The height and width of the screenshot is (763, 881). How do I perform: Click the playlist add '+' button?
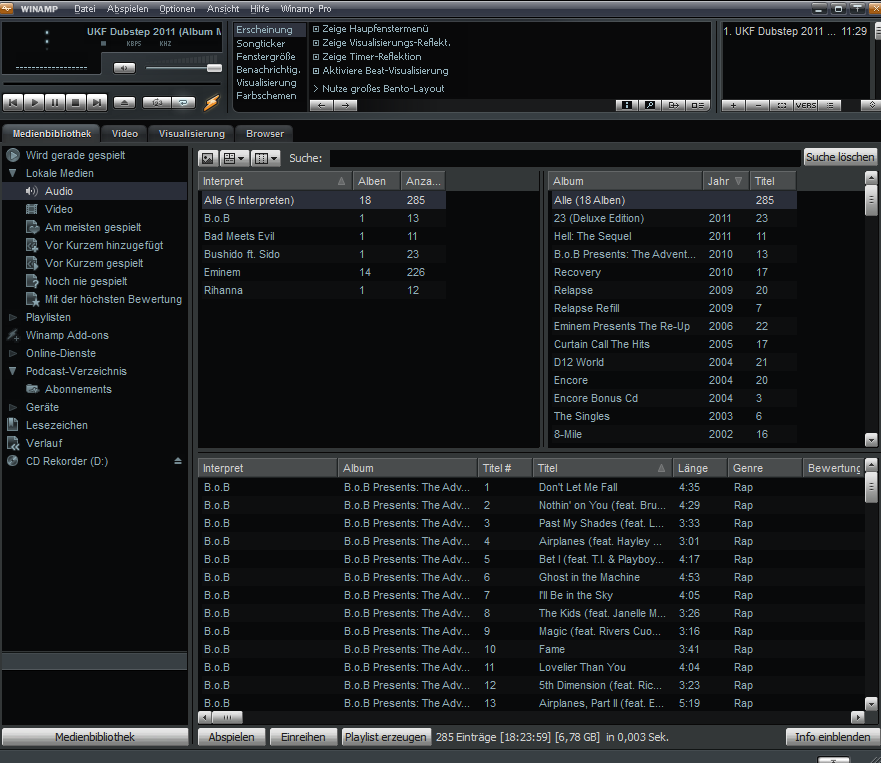[734, 105]
